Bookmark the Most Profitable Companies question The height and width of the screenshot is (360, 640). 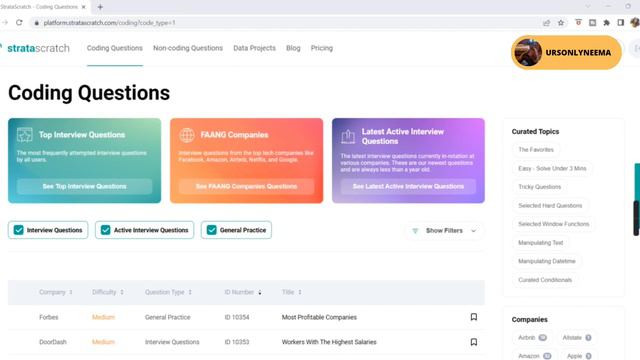click(x=473, y=317)
